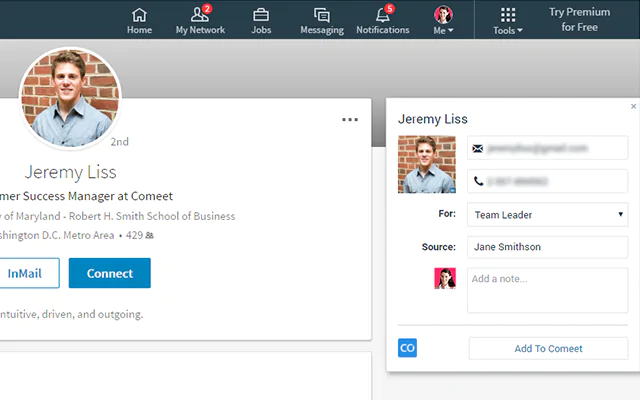The width and height of the screenshot is (640, 400).
Task: Open the Messaging icon
Action: (322, 20)
